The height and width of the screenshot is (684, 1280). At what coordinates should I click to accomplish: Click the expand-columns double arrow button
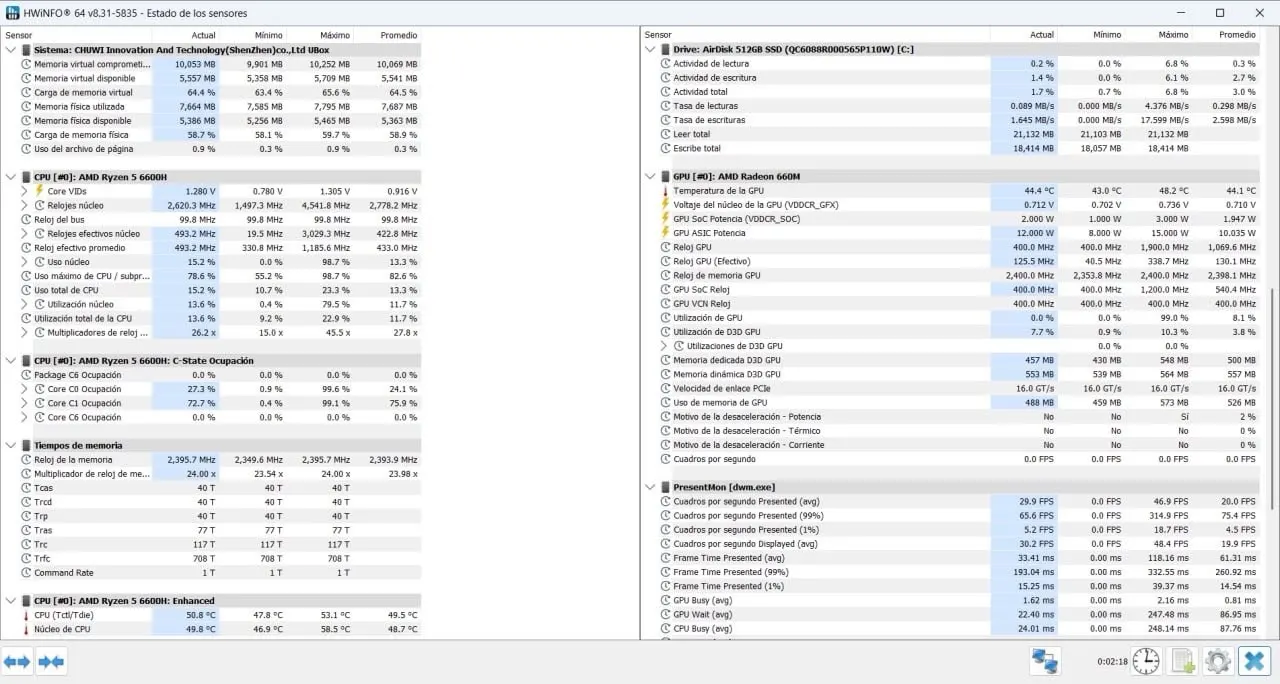coord(17,661)
